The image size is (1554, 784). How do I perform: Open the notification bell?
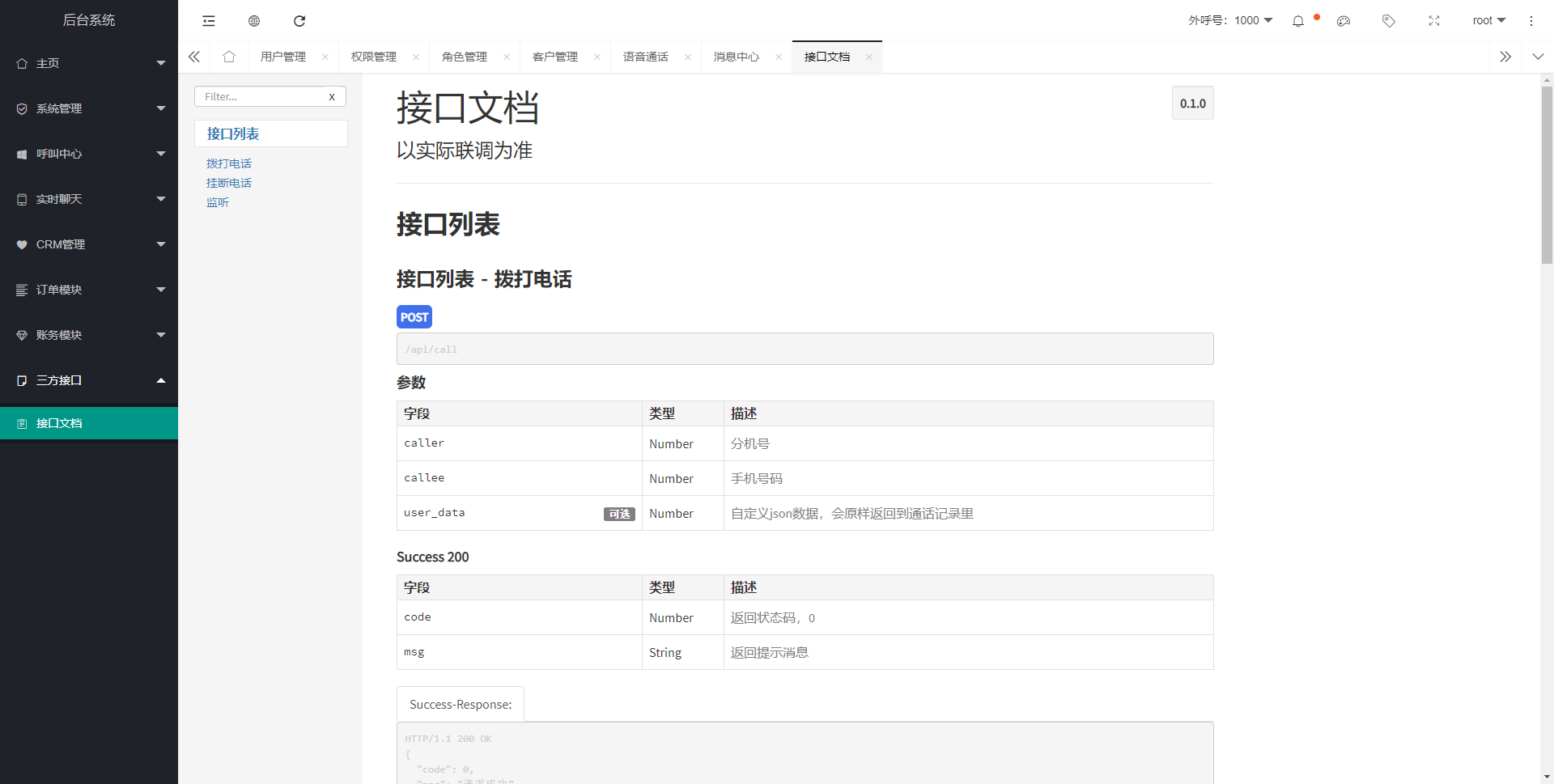pos(1298,21)
